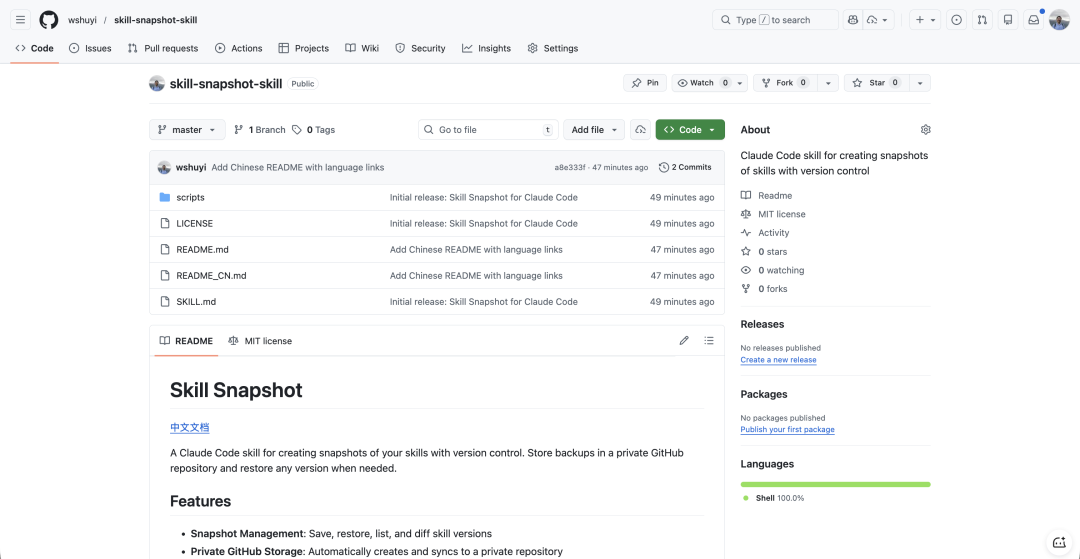Screen dimensions: 1080x559
Task: Expand the Add file dropdown
Action: (x=594, y=130)
